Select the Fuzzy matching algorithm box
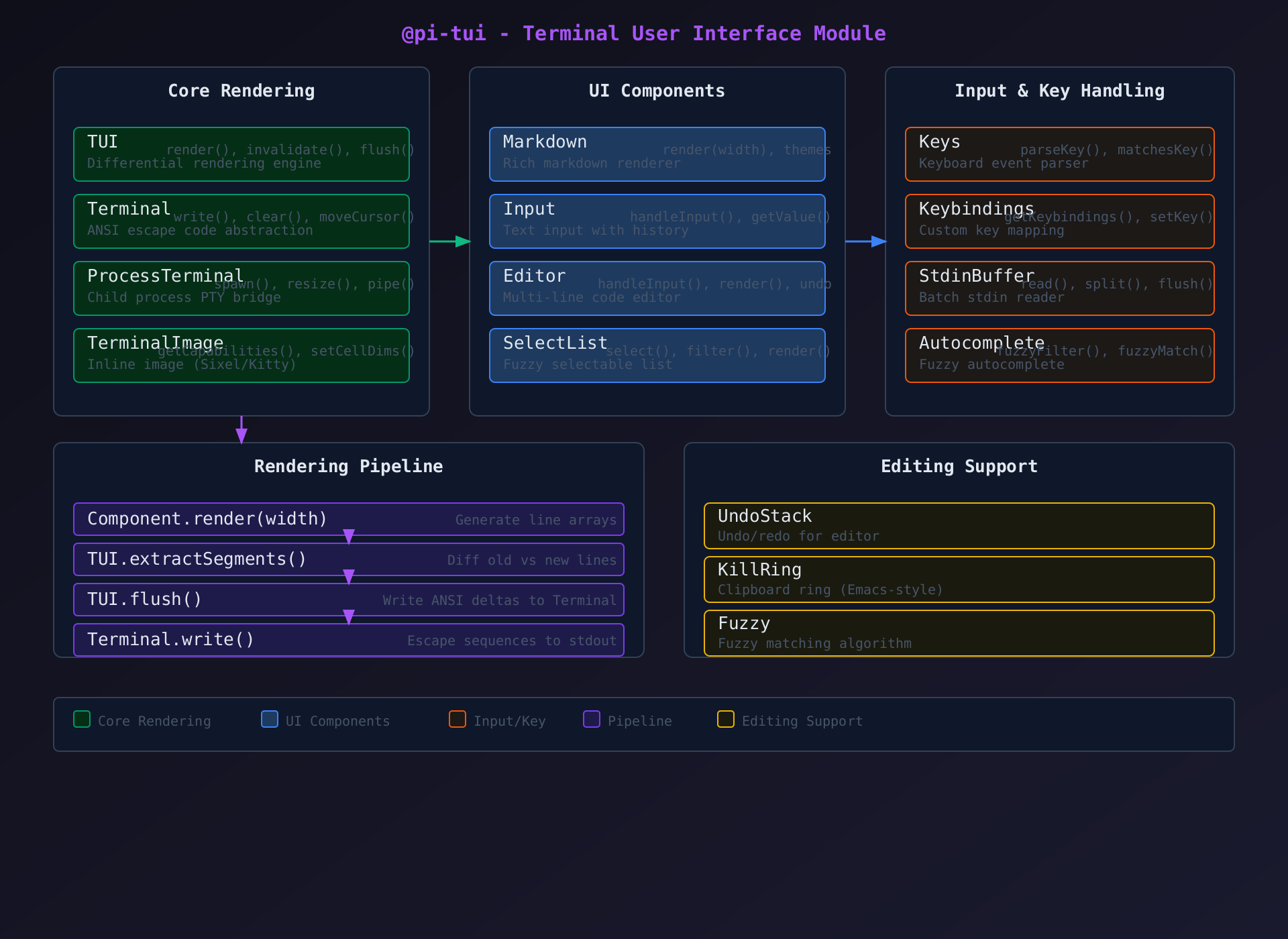Image resolution: width=1288 pixels, height=939 pixels. point(959,633)
